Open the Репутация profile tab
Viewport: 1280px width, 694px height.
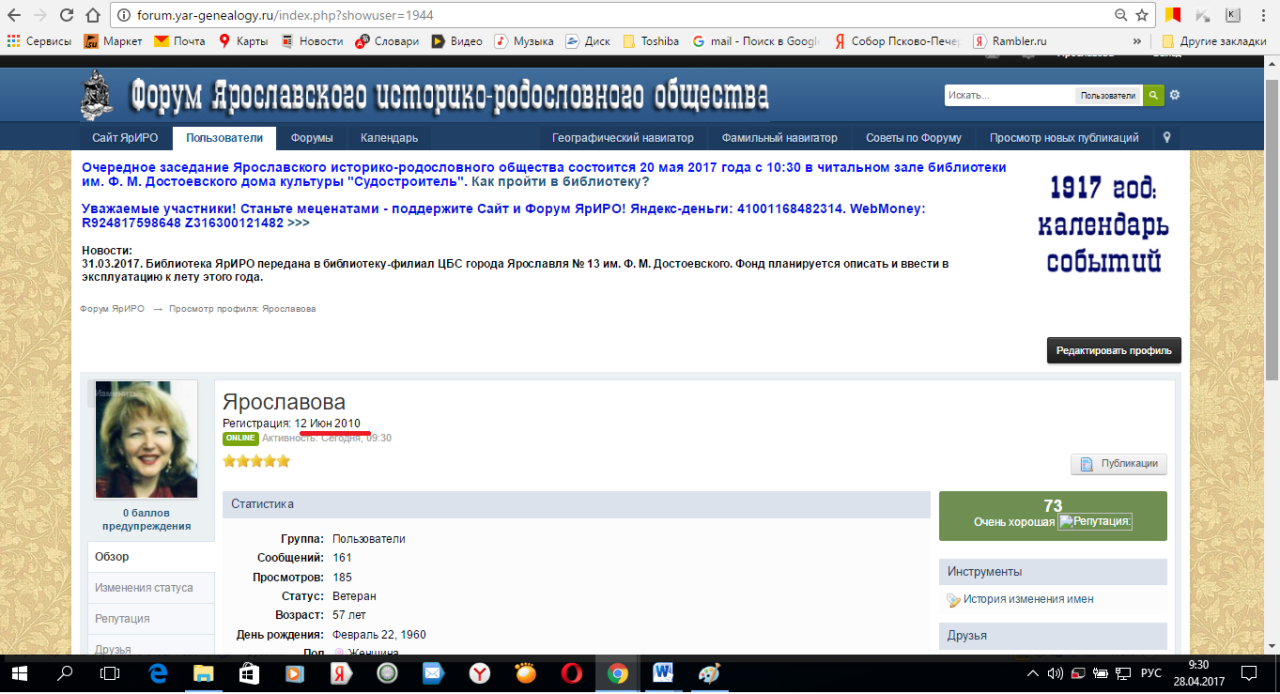[151, 619]
